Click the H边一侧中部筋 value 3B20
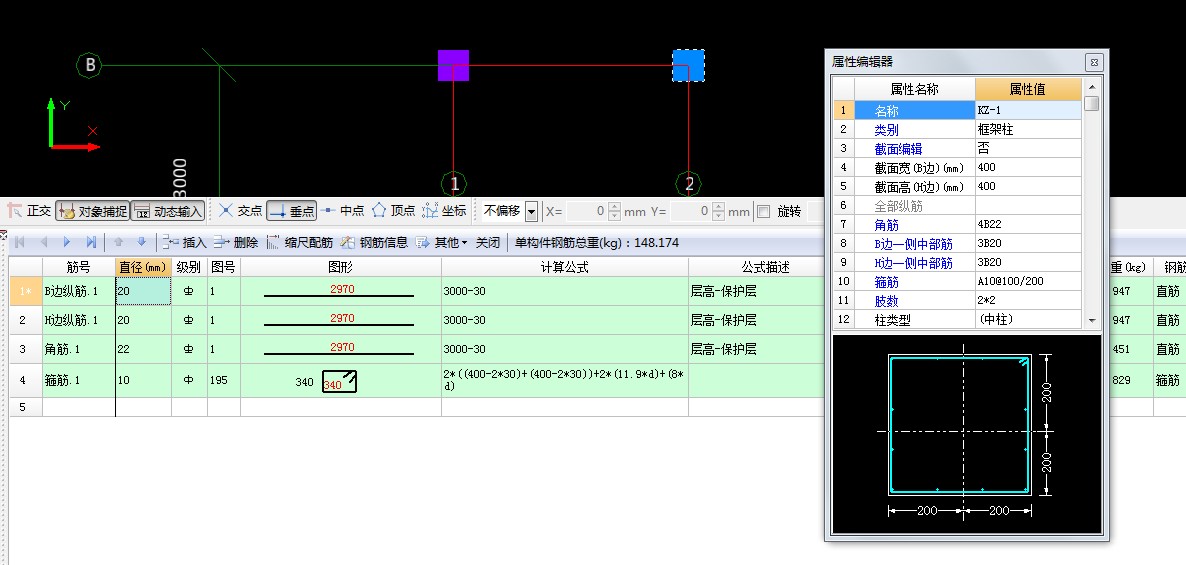Viewport: 1186px width, 565px height. click(x=1028, y=262)
